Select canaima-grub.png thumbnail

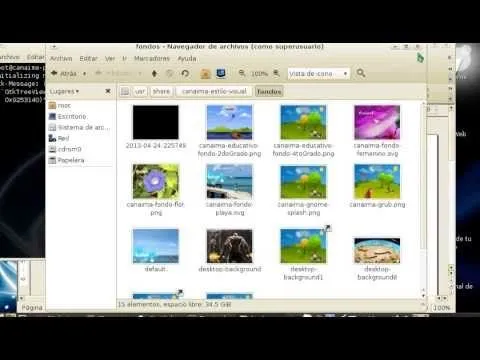pos(377,181)
